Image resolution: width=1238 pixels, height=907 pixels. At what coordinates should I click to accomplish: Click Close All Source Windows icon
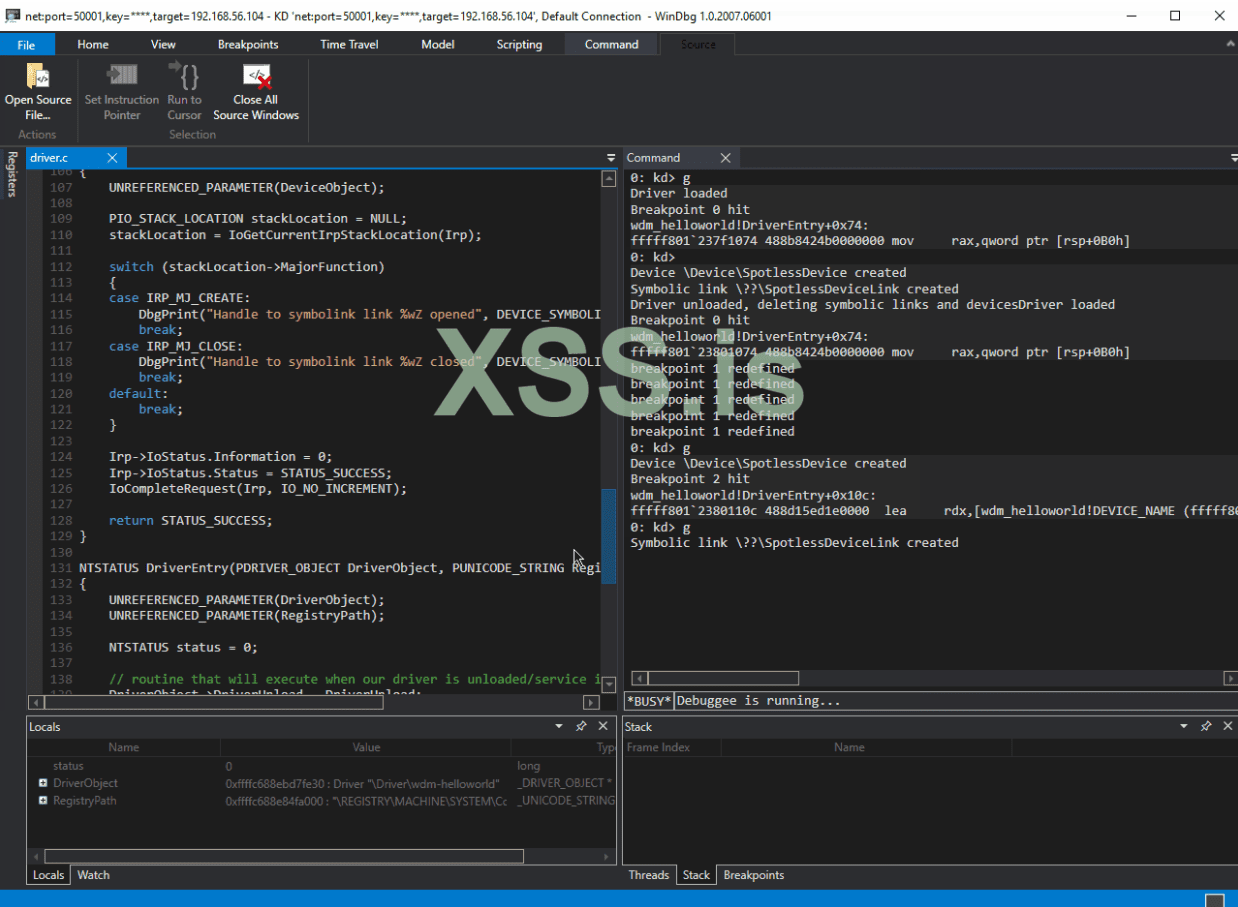tap(256, 77)
